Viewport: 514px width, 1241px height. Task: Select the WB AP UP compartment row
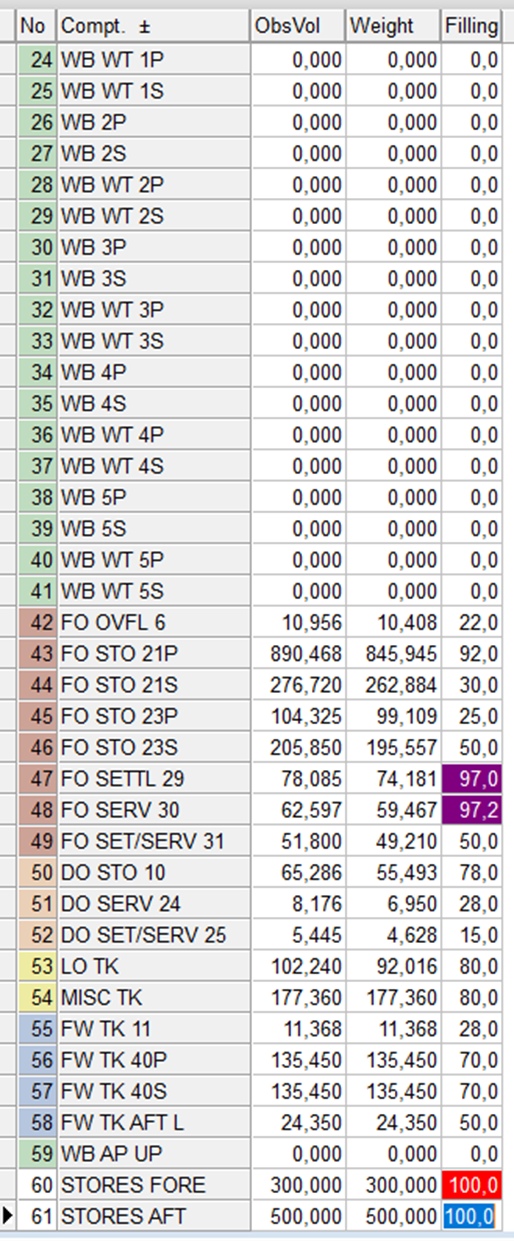258,1154
